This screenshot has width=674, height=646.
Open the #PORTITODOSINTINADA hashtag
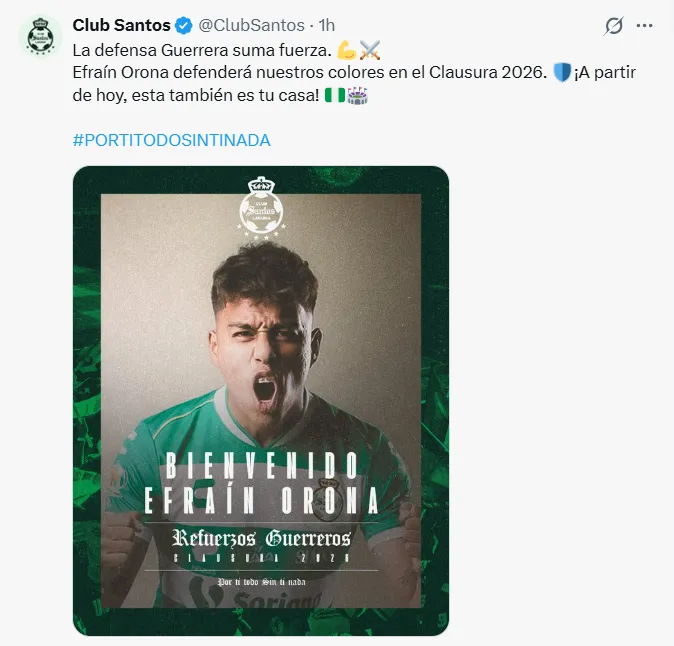(172, 140)
